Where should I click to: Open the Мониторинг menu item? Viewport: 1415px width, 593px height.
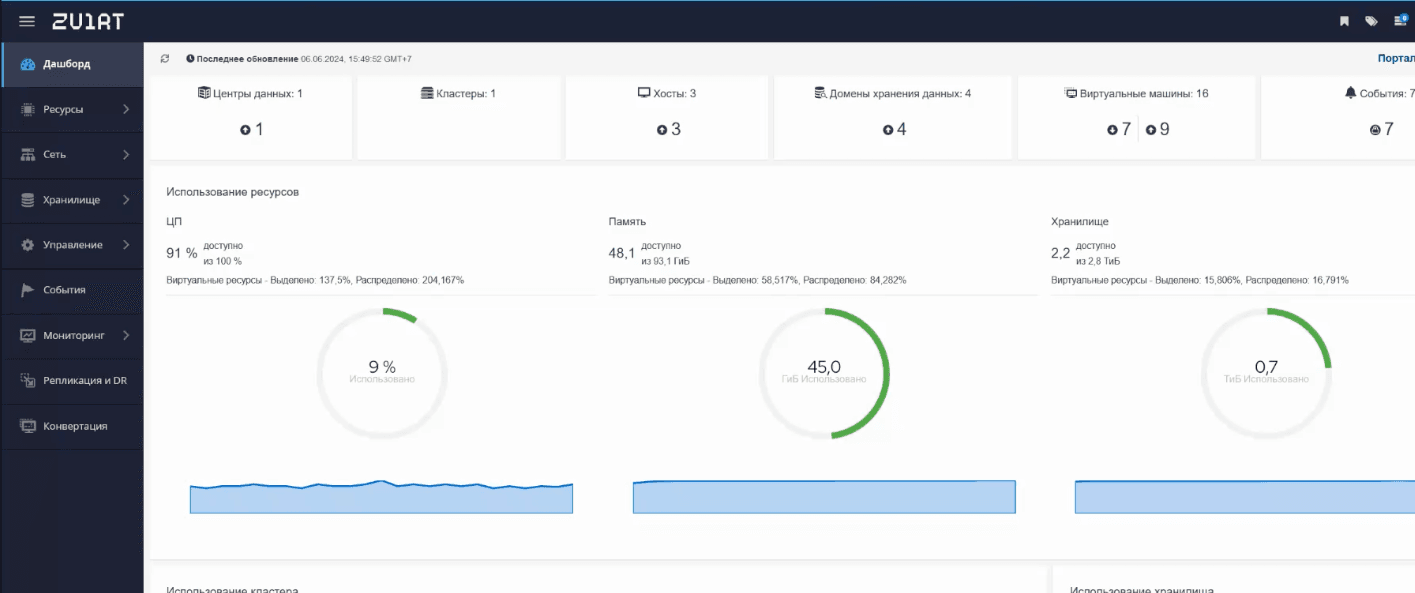click(x=73, y=336)
